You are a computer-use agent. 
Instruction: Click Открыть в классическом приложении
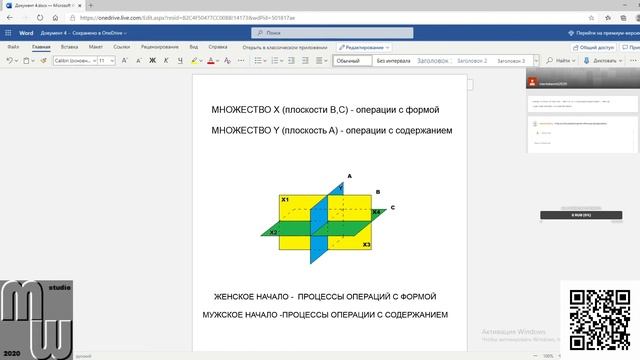click(285, 47)
